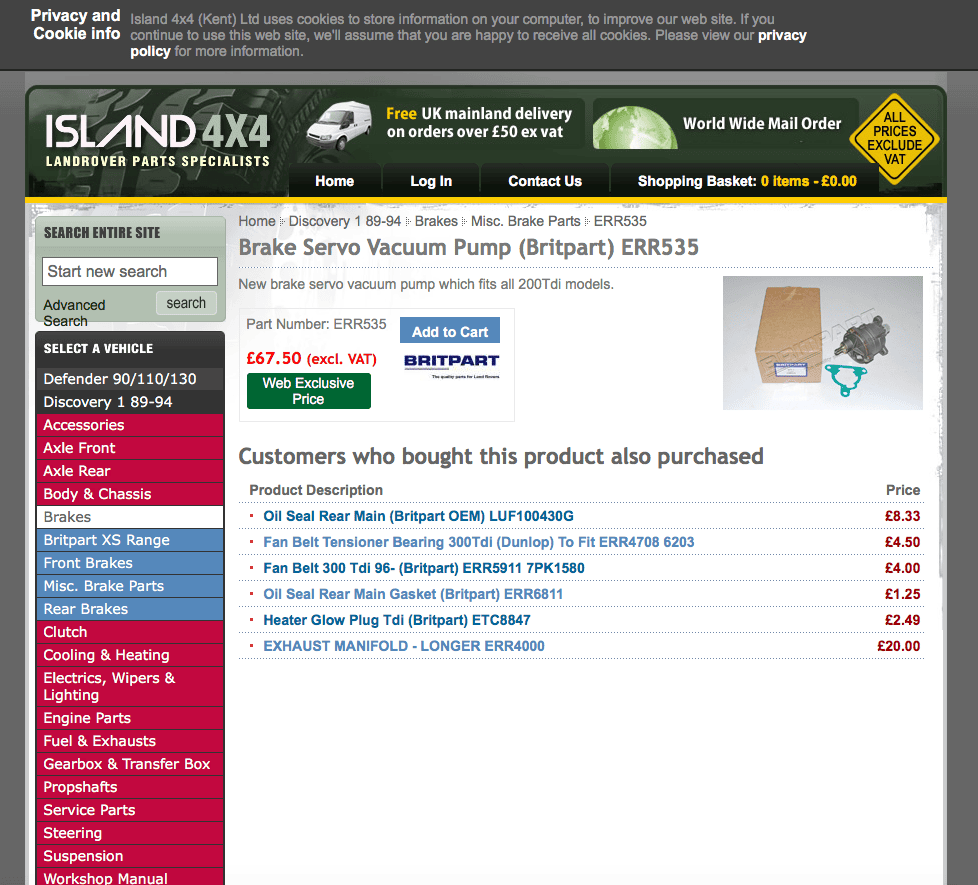Image resolution: width=978 pixels, height=885 pixels.
Task: Open Britpart XS Range subcategory
Action: (130, 540)
